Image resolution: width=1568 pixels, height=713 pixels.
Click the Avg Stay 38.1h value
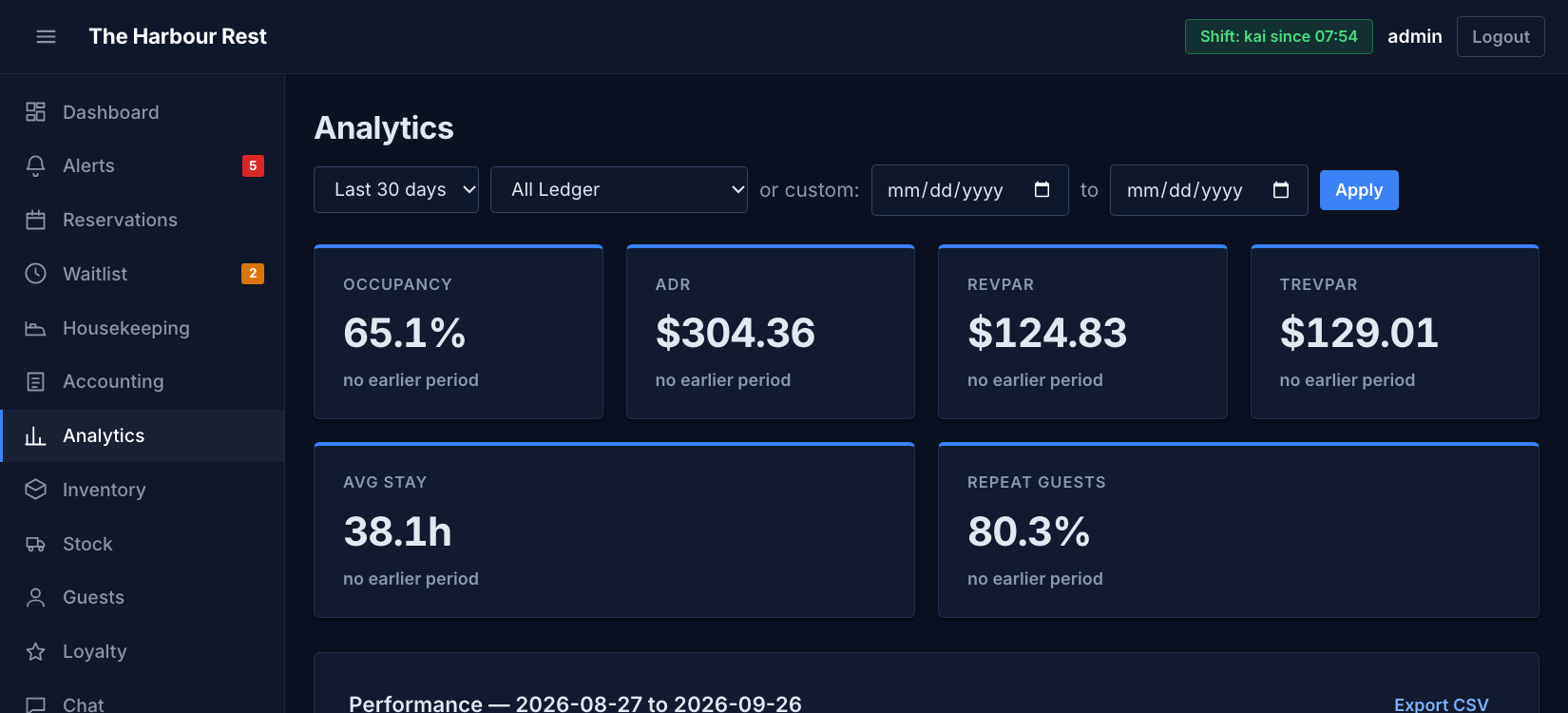[x=397, y=531]
